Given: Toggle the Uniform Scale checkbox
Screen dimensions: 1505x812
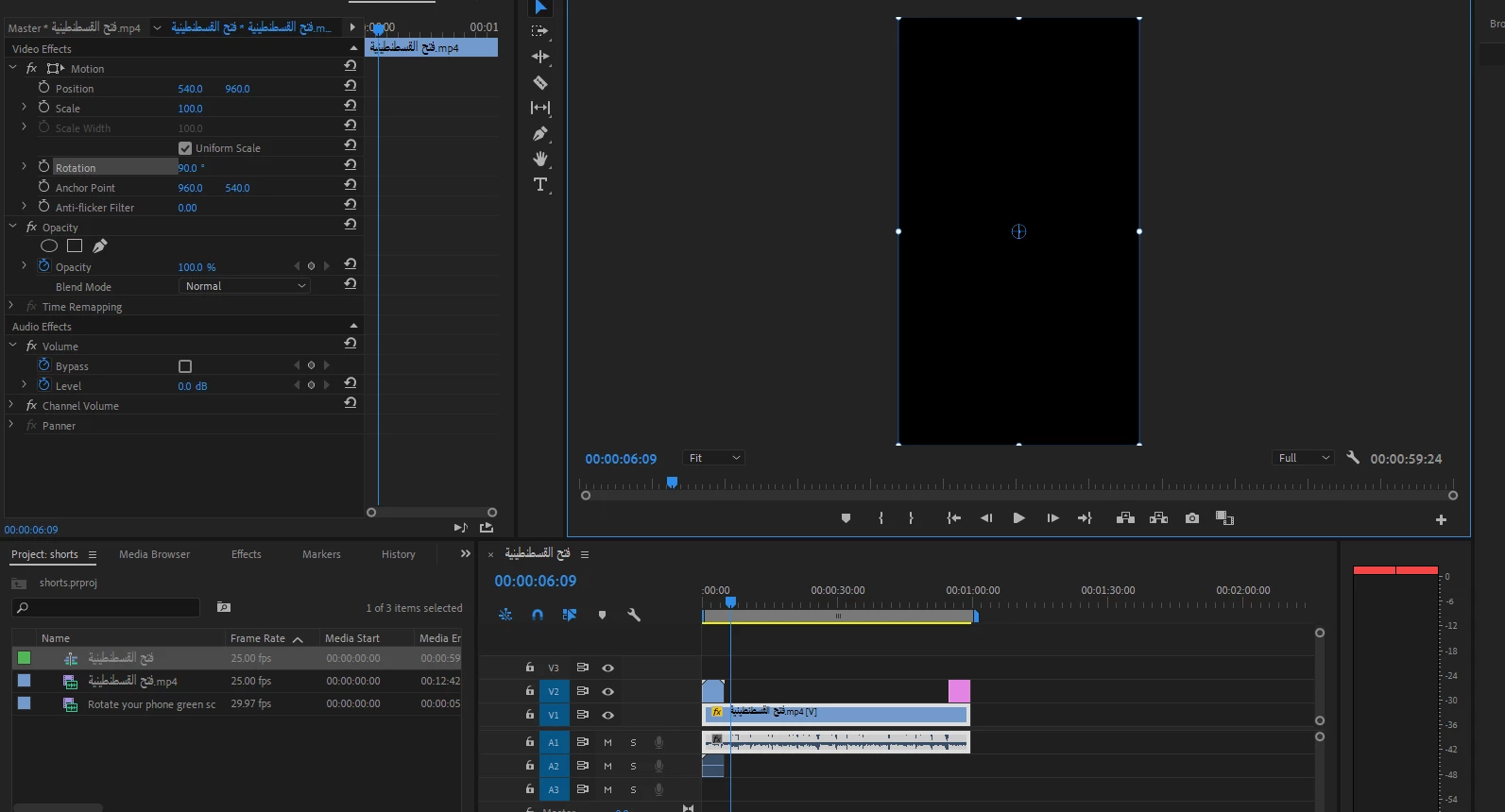Looking at the screenshot, I should coord(185,148).
